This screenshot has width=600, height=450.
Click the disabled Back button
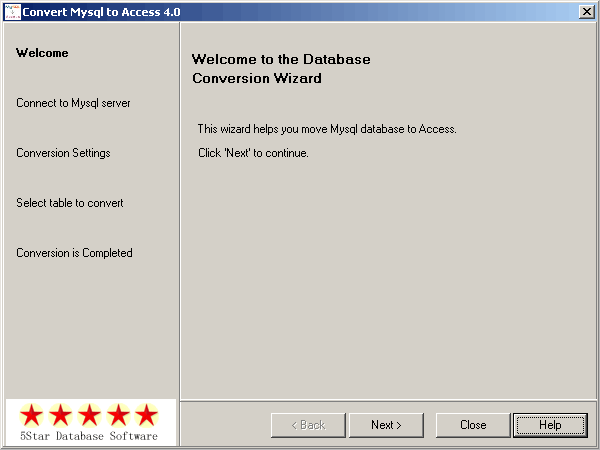point(308,425)
